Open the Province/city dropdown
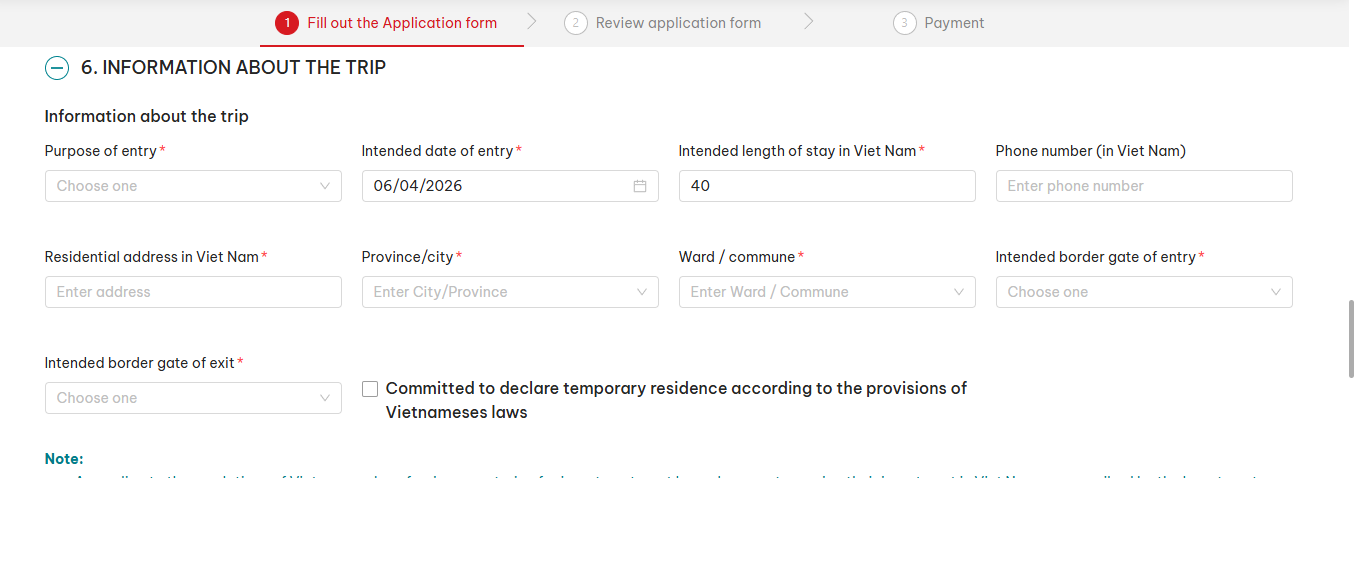The height and width of the screenshot is (568, 1354). click(x=500, y=292)
